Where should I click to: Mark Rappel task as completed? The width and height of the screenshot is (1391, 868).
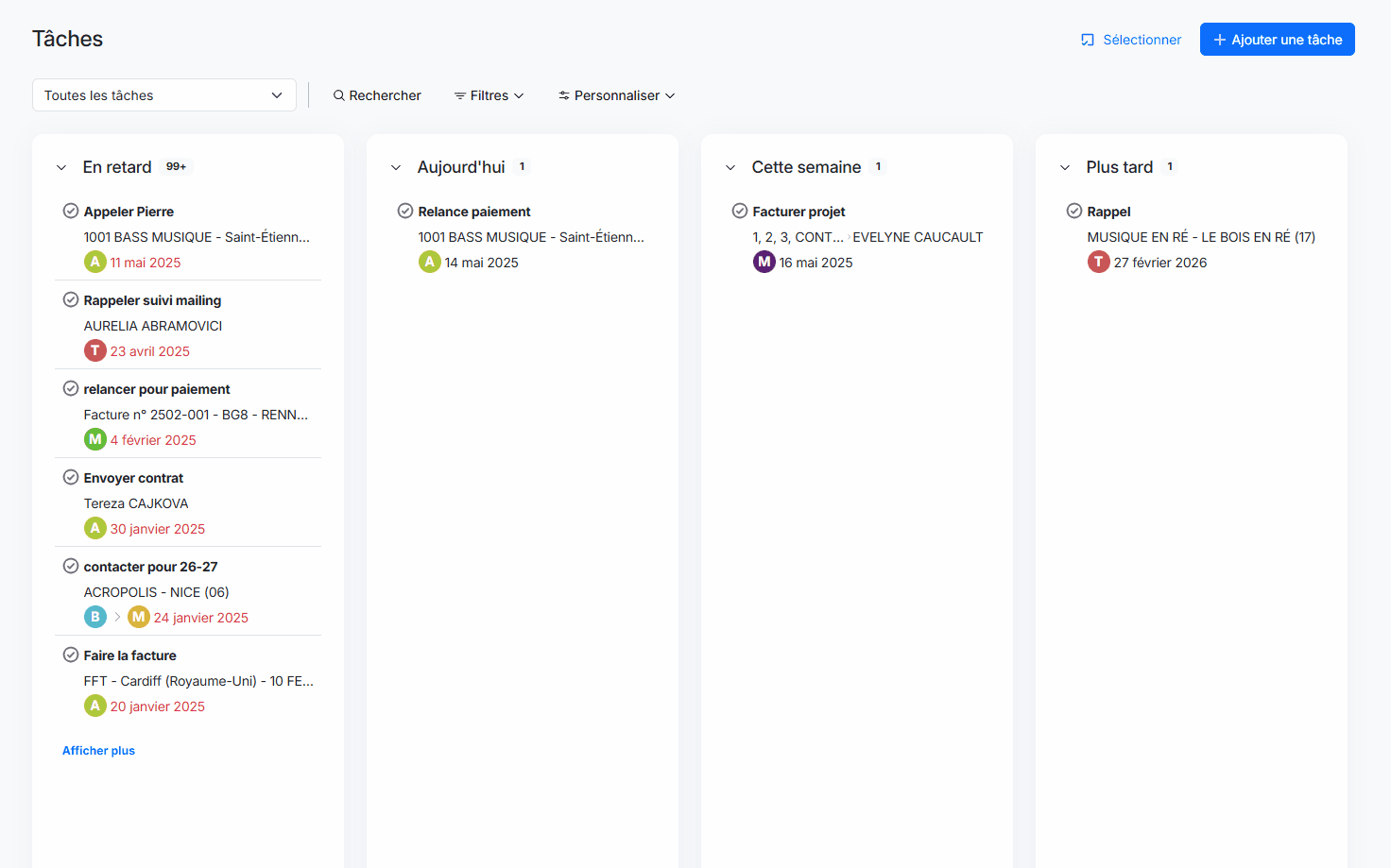pos(1074,211)
